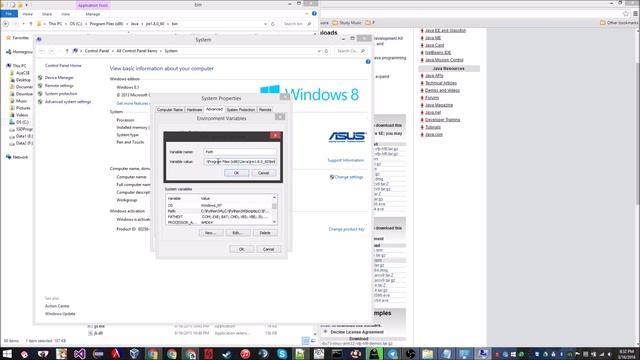Open Java APIs link in browser
Image resolution: width=640 pixels, height=360 pixels.
(434, 76)
